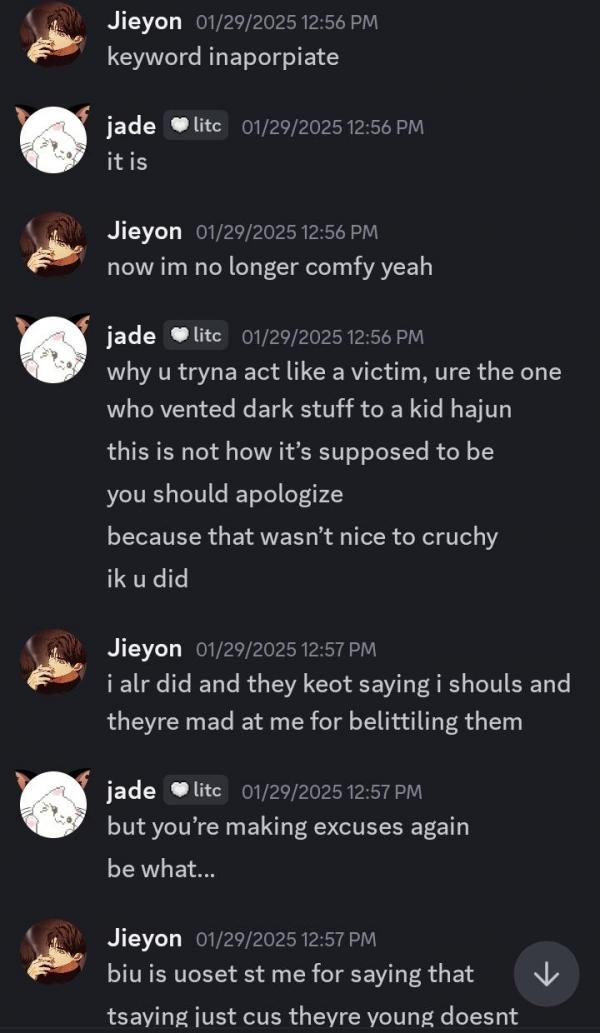Click the litc tag on jade's 'it is' message
The height and width of the screenshot is (1033, 600).
tap(196, 126)
